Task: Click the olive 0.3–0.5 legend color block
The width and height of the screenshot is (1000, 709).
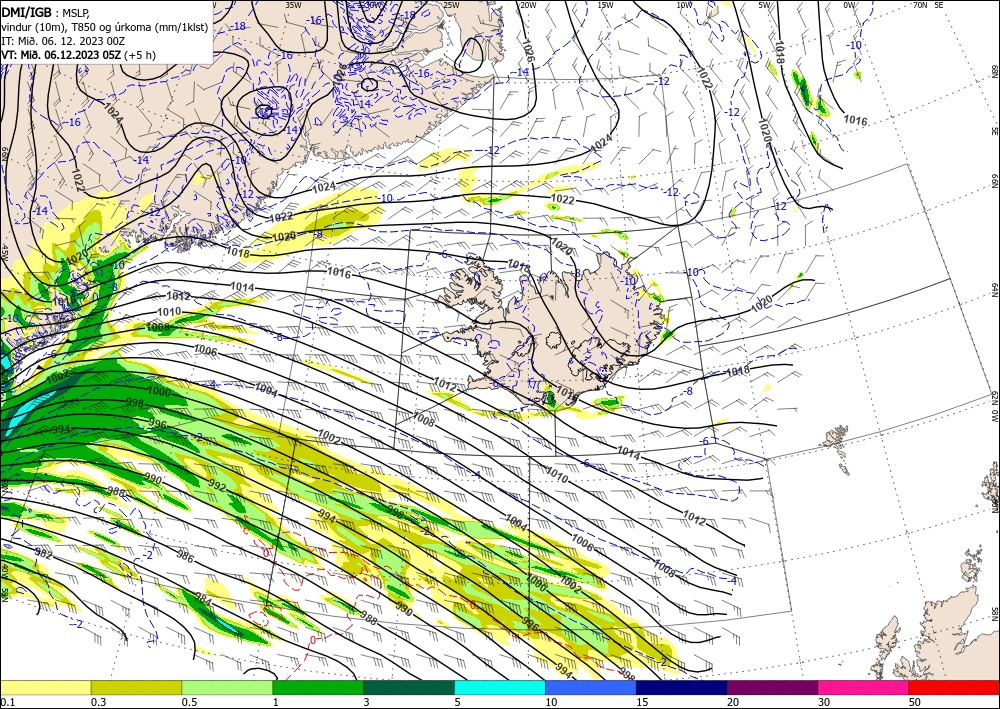Action: pos(136,687)
